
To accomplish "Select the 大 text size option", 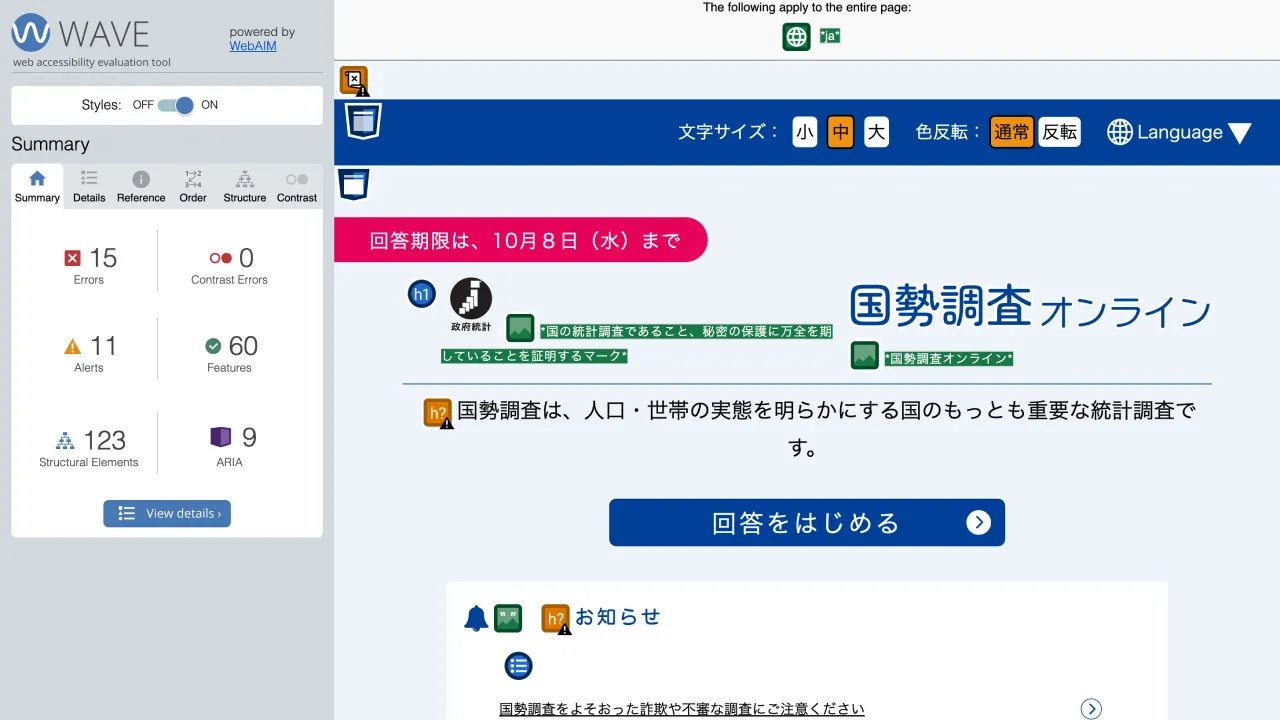I will 876,131.
